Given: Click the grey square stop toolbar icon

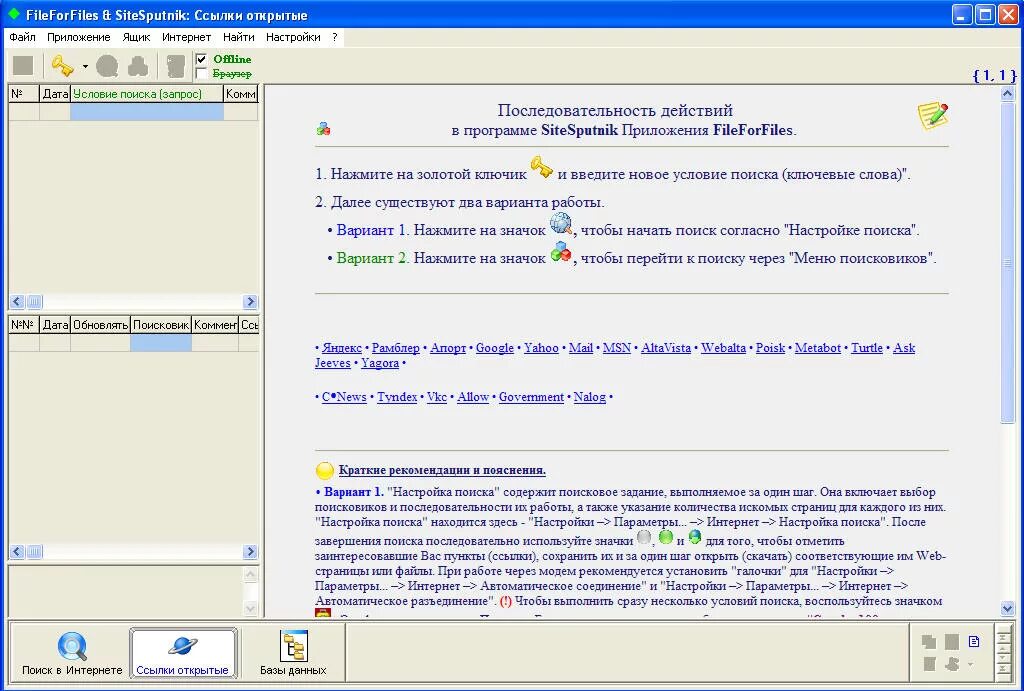Looking at the screenshot, I should 23,65.
